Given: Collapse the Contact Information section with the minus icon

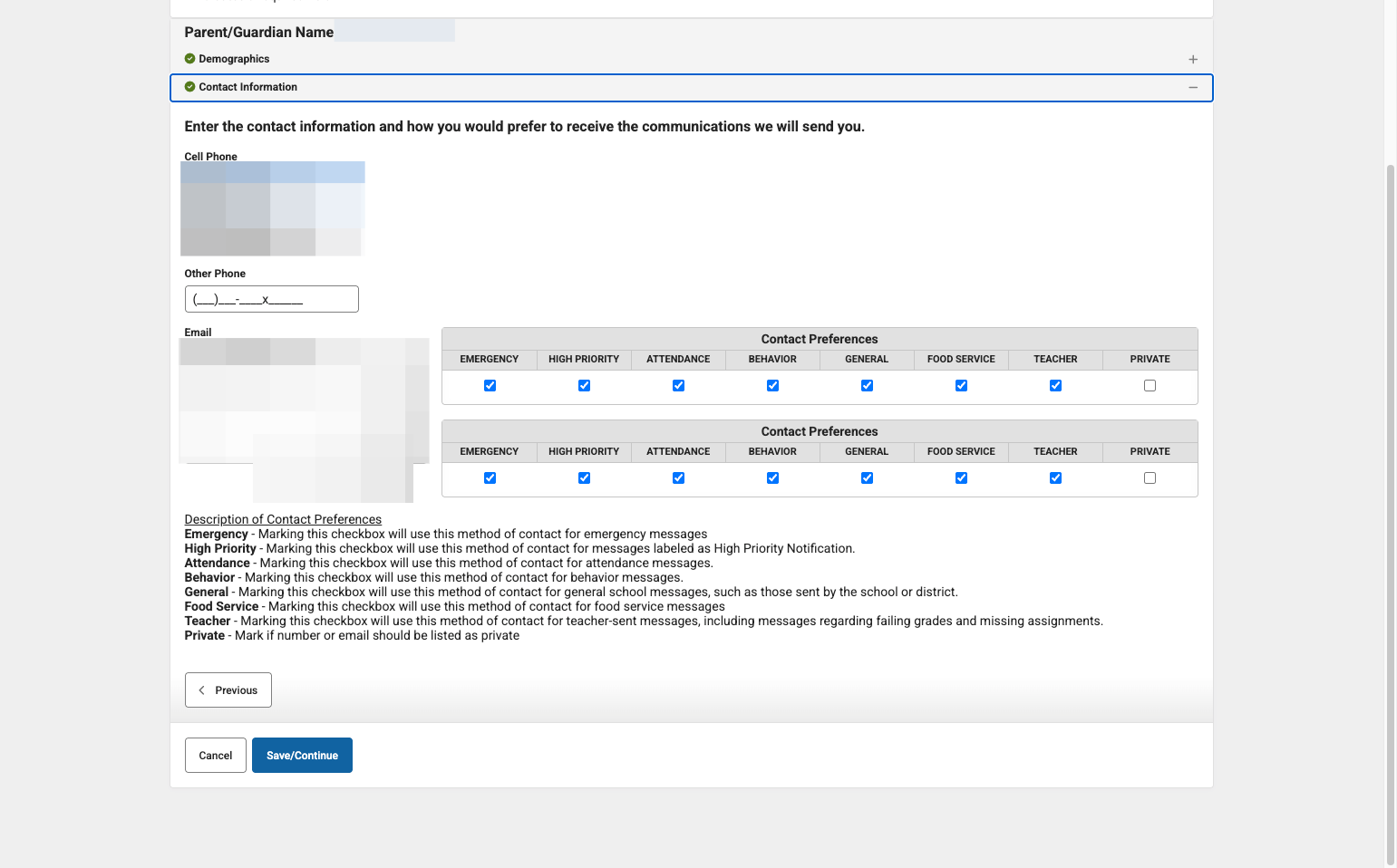Looking at the screenshot, I should (1193, 88).
